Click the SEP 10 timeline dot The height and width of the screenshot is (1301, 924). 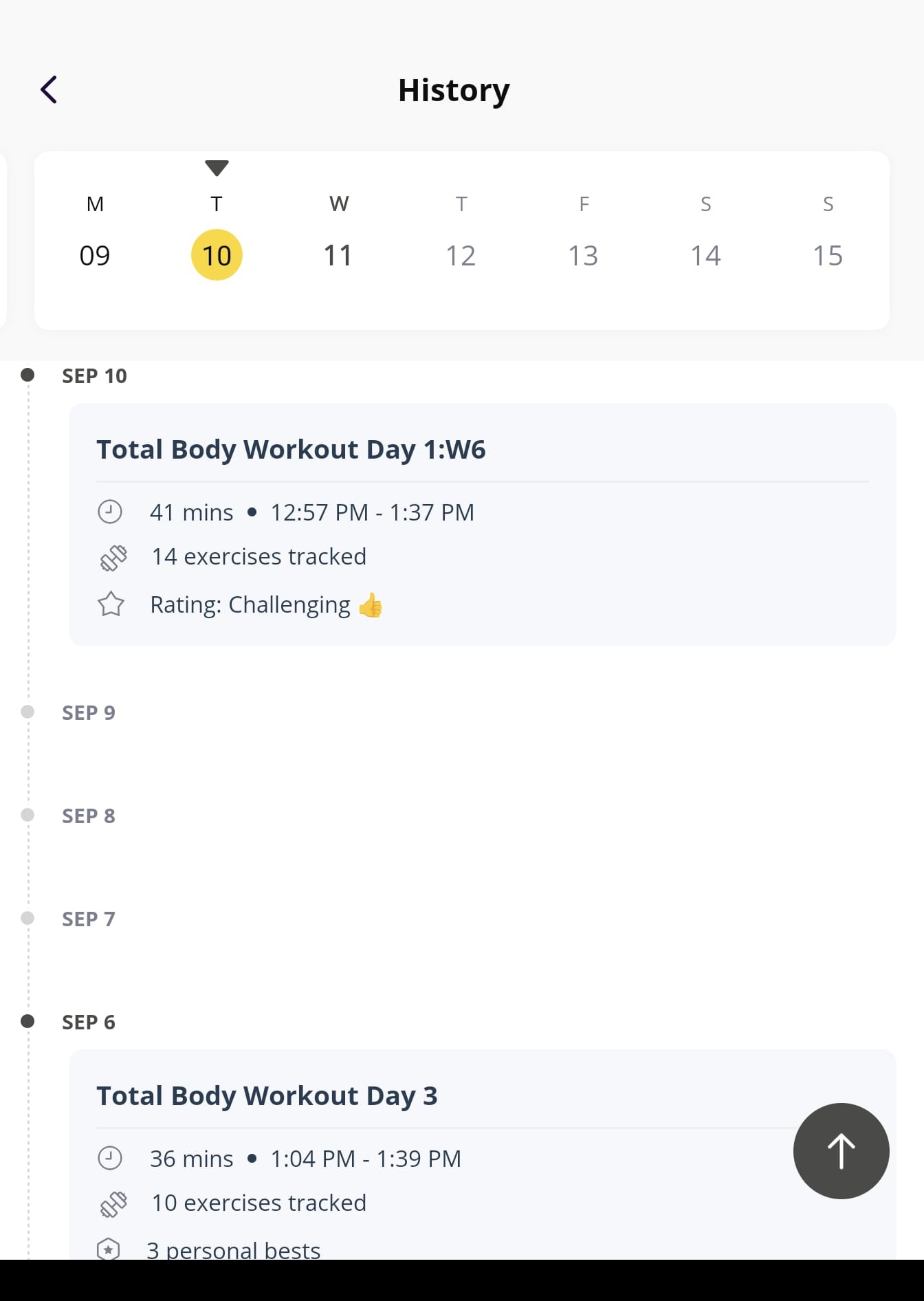click(27, 375)
